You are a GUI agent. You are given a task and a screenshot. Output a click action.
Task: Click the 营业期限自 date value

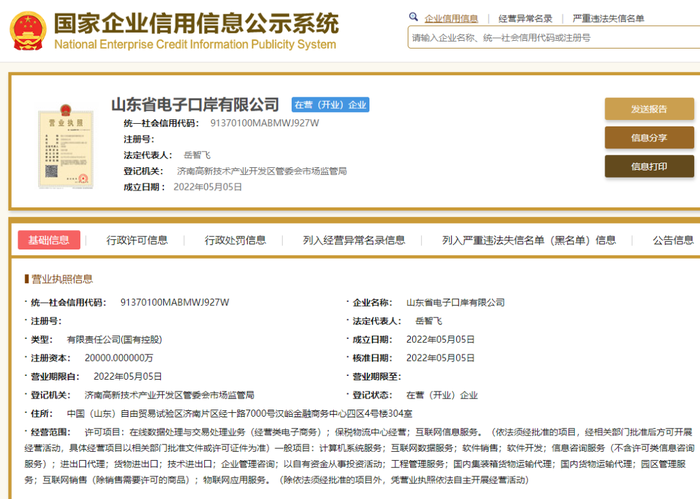128,377
